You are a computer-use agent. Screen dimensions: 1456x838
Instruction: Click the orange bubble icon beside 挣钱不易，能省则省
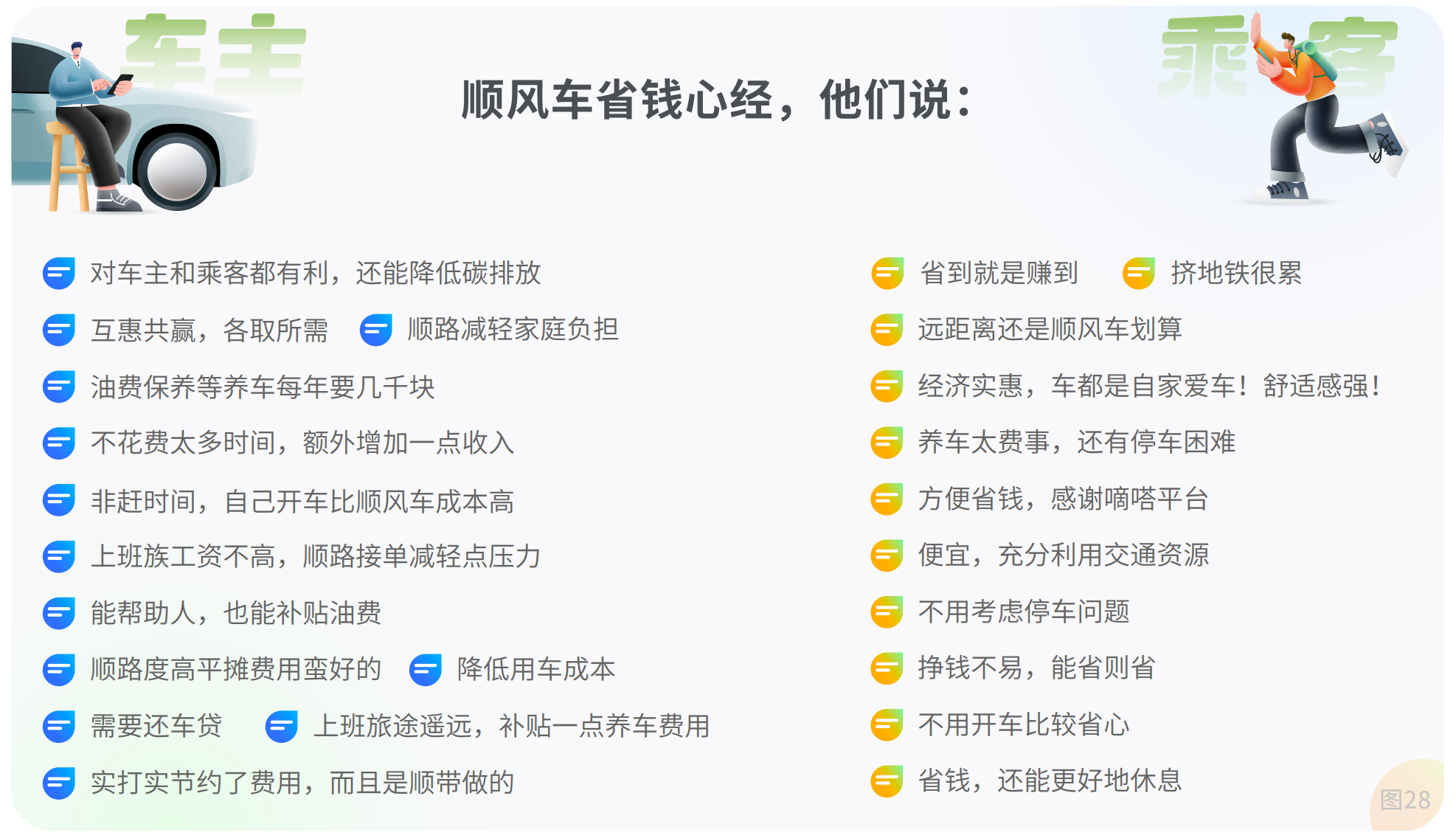(x=887, y=668)
